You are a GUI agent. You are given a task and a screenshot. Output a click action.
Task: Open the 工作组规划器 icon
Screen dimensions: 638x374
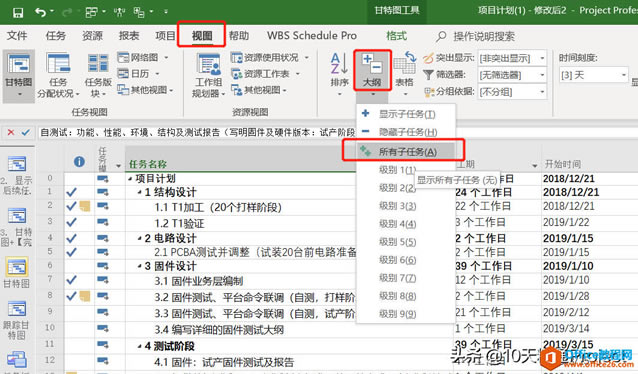(x=208, y=76)
